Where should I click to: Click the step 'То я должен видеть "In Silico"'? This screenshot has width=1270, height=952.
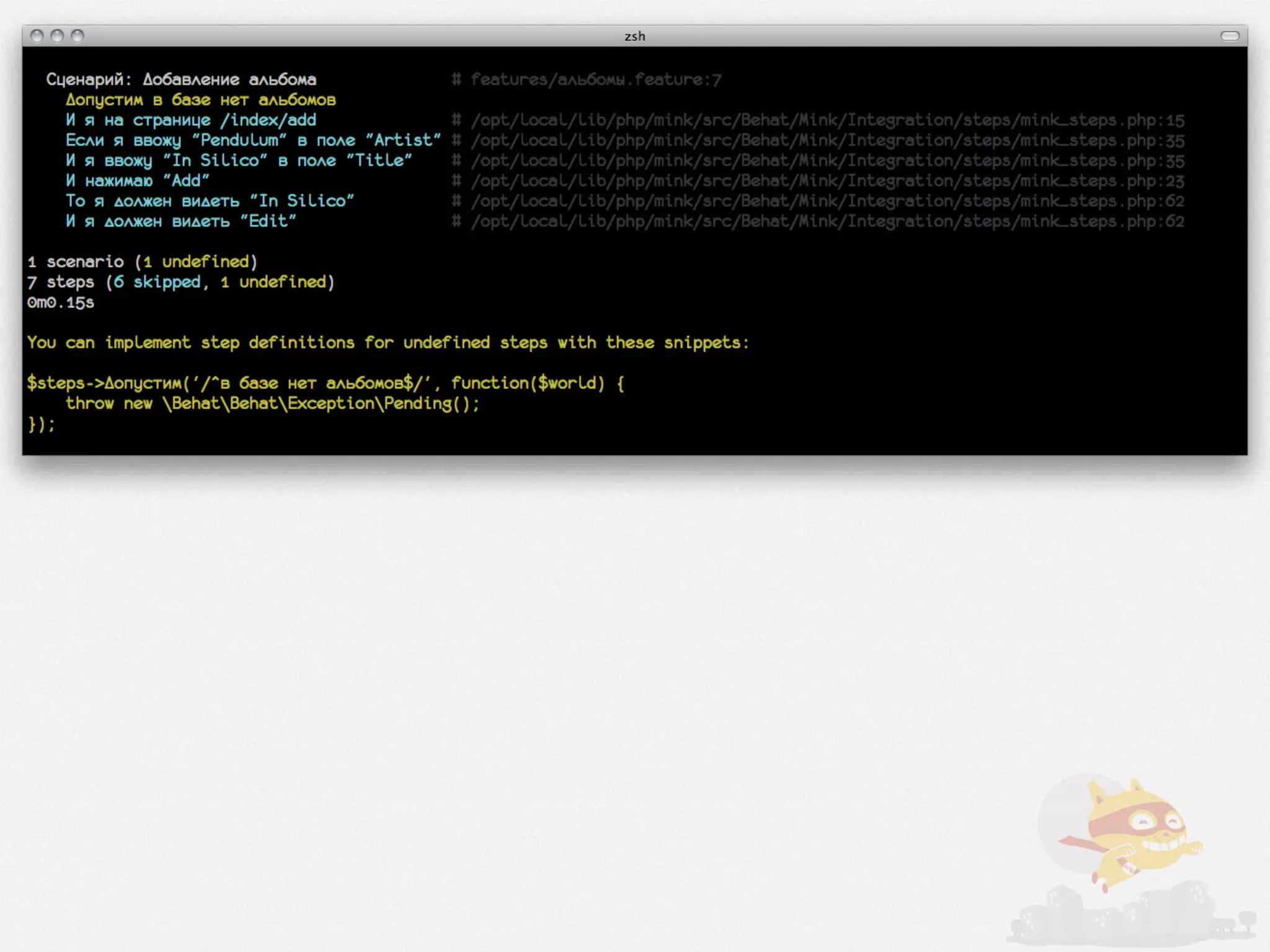[x=210, y=201]
